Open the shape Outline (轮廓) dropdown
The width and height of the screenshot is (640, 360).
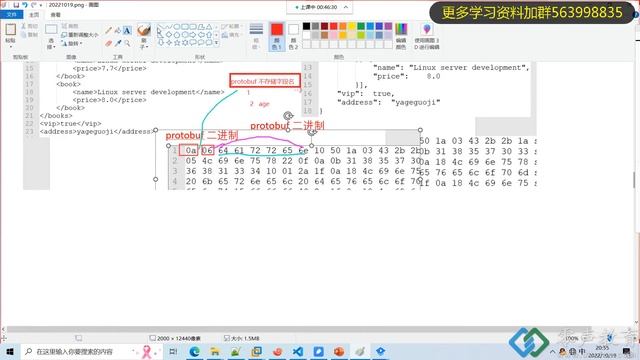[x=231, y=27]
